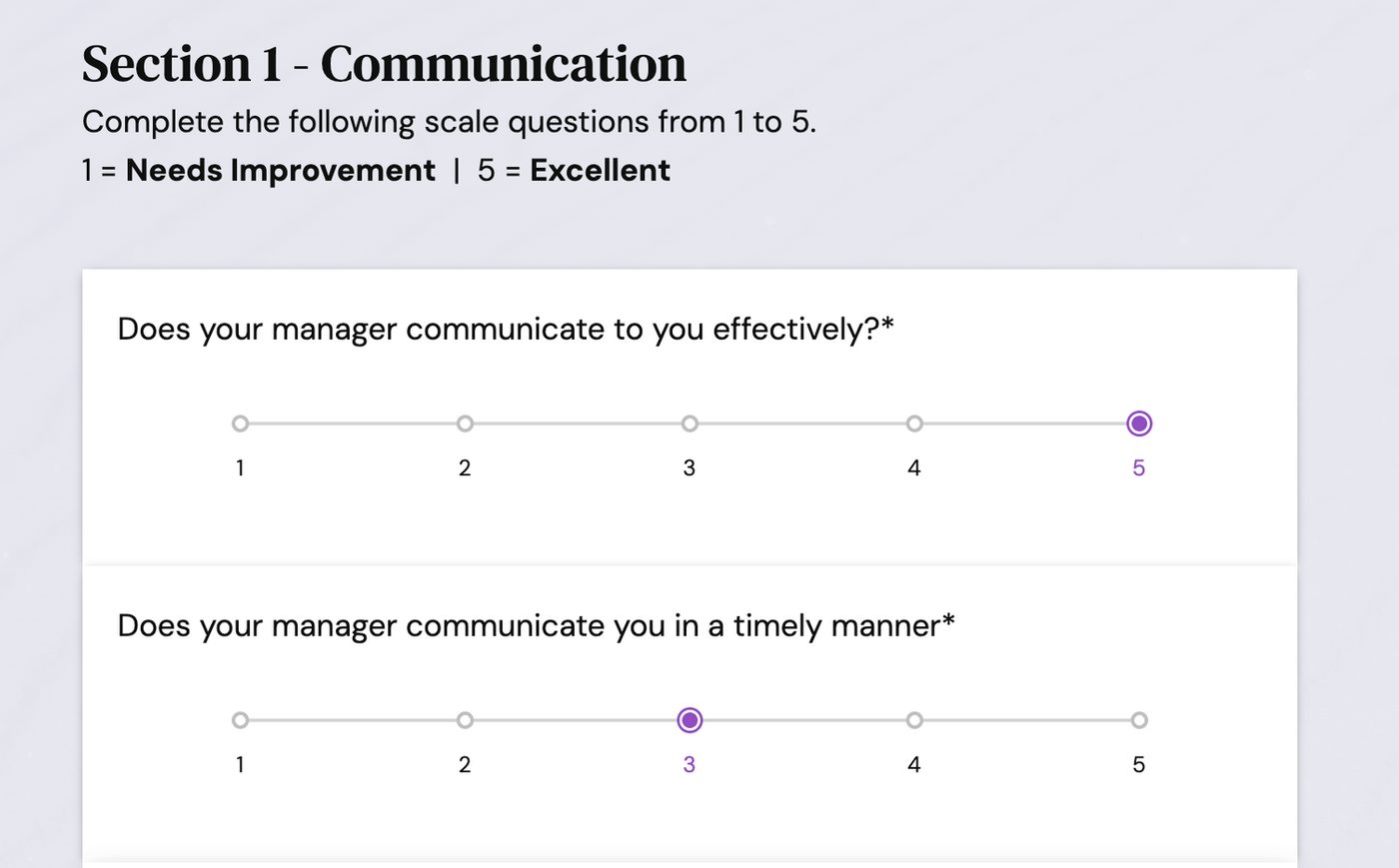The image size is (1399, 868).
Task: Click number label "2" under timely manner scale
Action: (x=465, y=764)
